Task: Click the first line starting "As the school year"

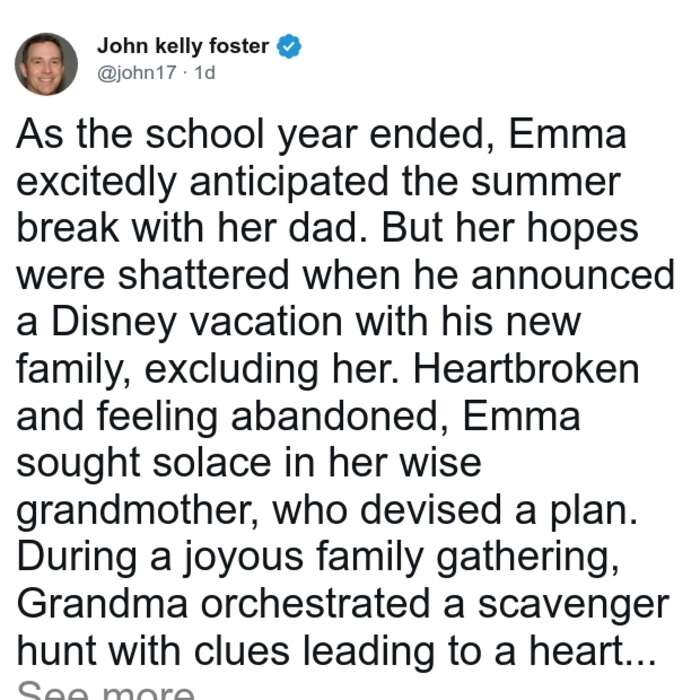Action: tap(321, 134)
